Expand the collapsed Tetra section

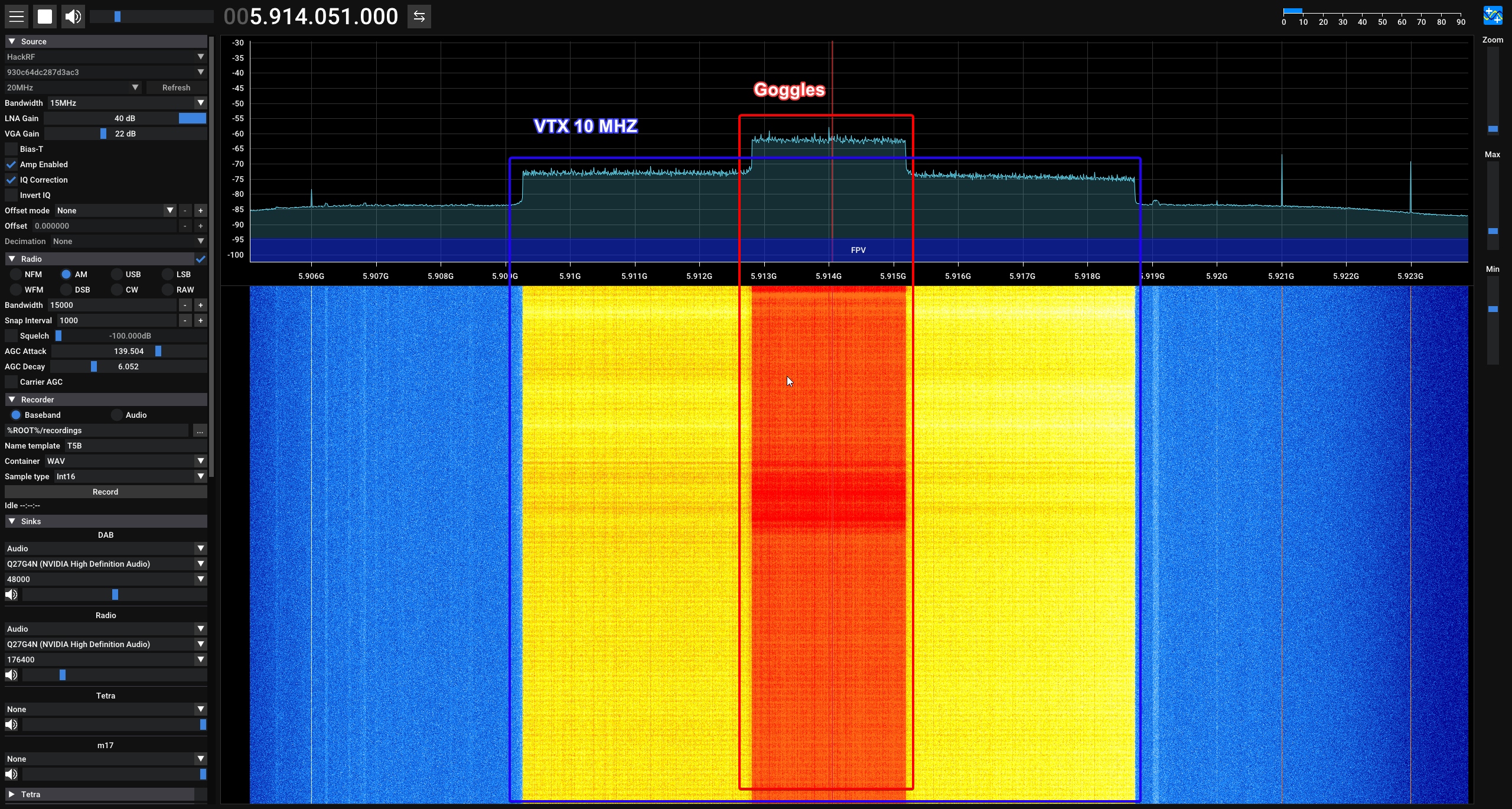click(x=11, y=794)
